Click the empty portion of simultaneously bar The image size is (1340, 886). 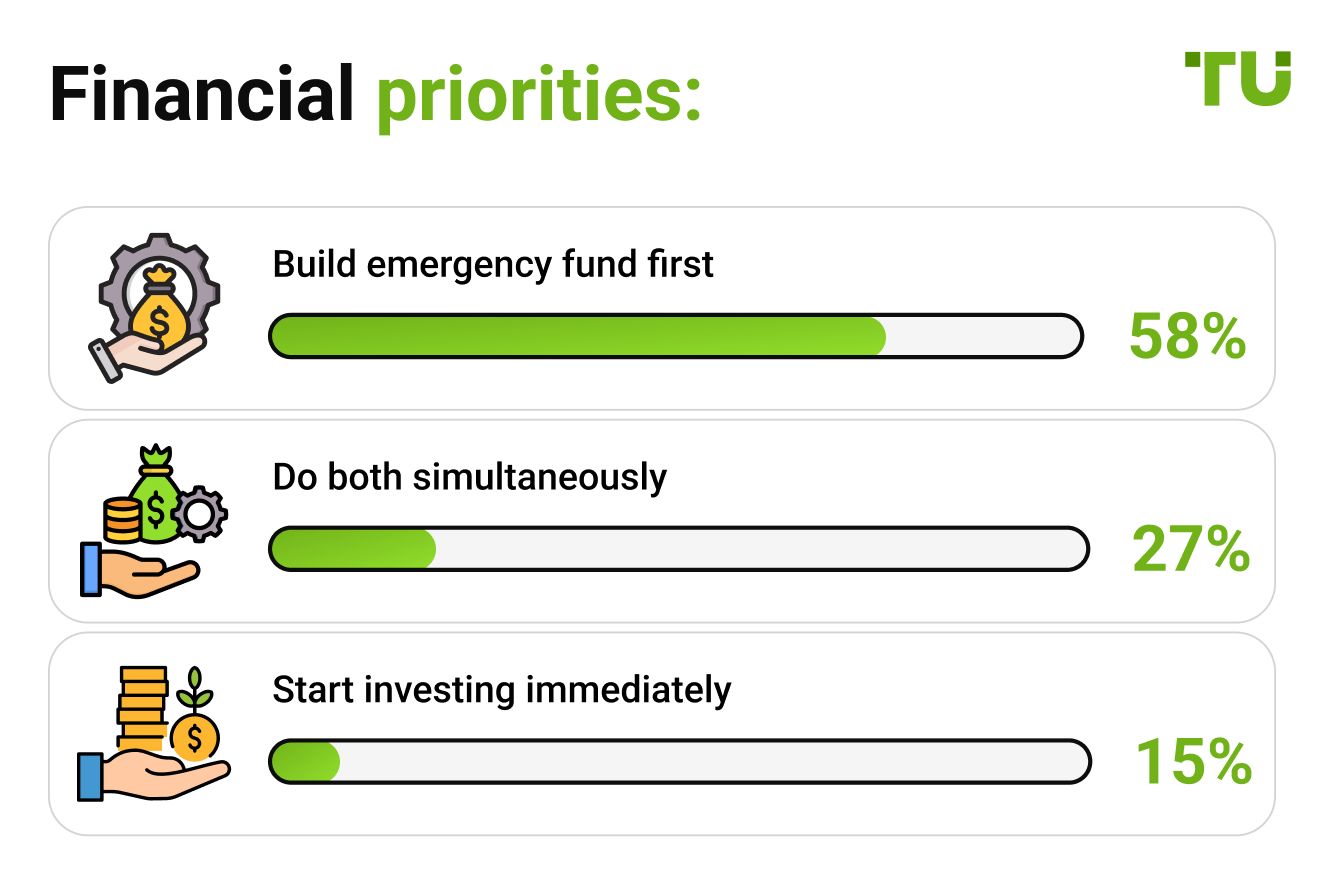(761, 549)
